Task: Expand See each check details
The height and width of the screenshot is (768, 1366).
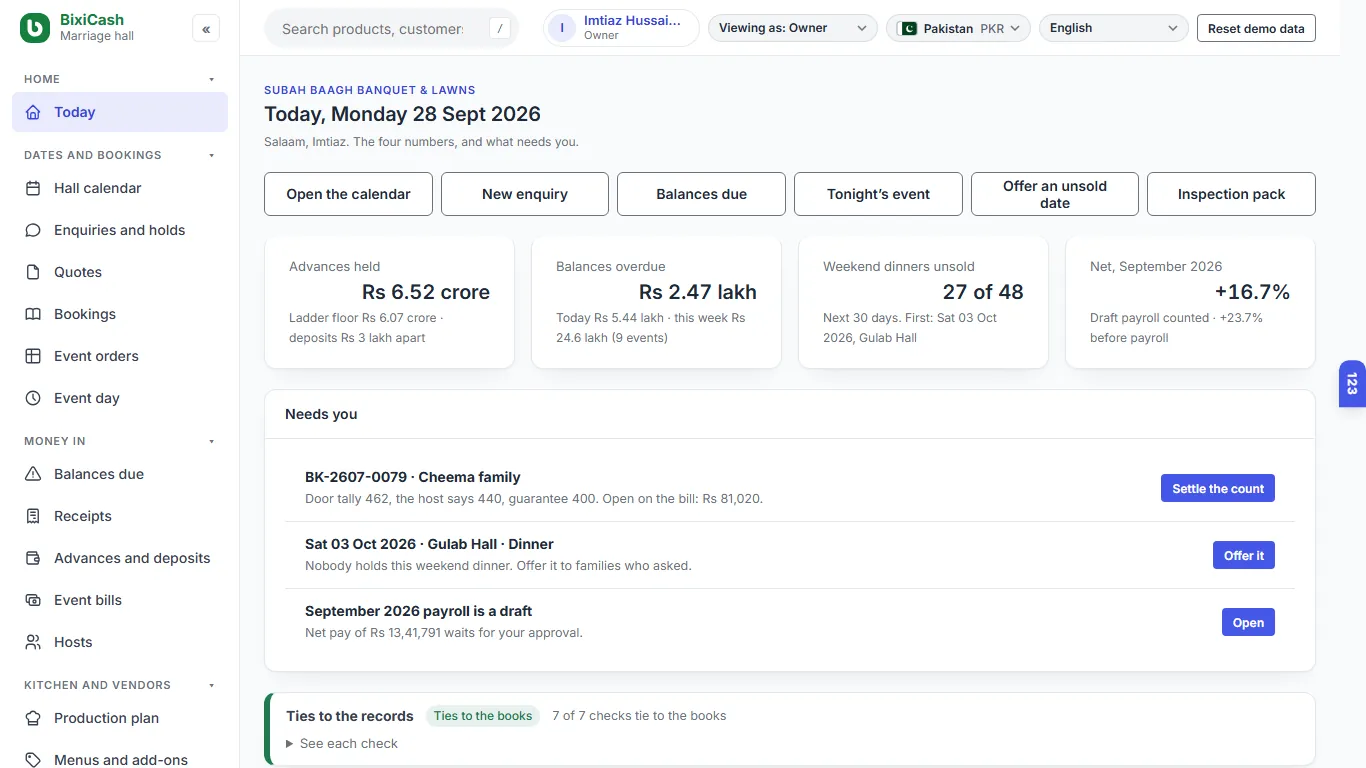Action: tap(342, 743)
